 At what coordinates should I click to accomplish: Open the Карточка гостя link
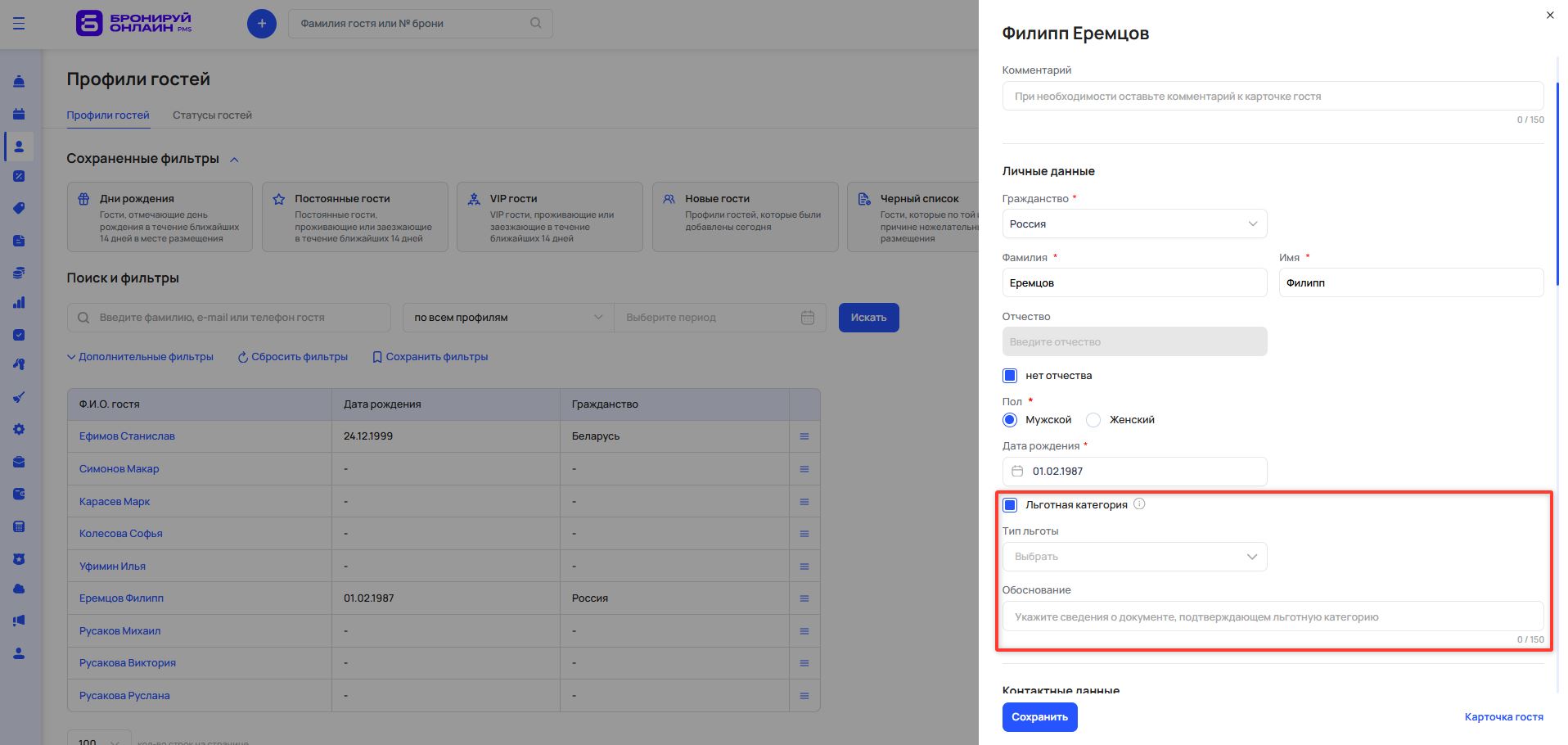[1503, 717]
